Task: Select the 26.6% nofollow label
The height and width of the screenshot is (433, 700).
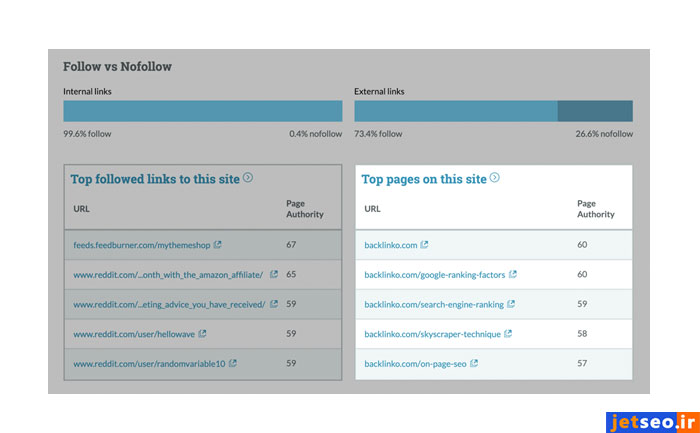Action: coord(604,133)
